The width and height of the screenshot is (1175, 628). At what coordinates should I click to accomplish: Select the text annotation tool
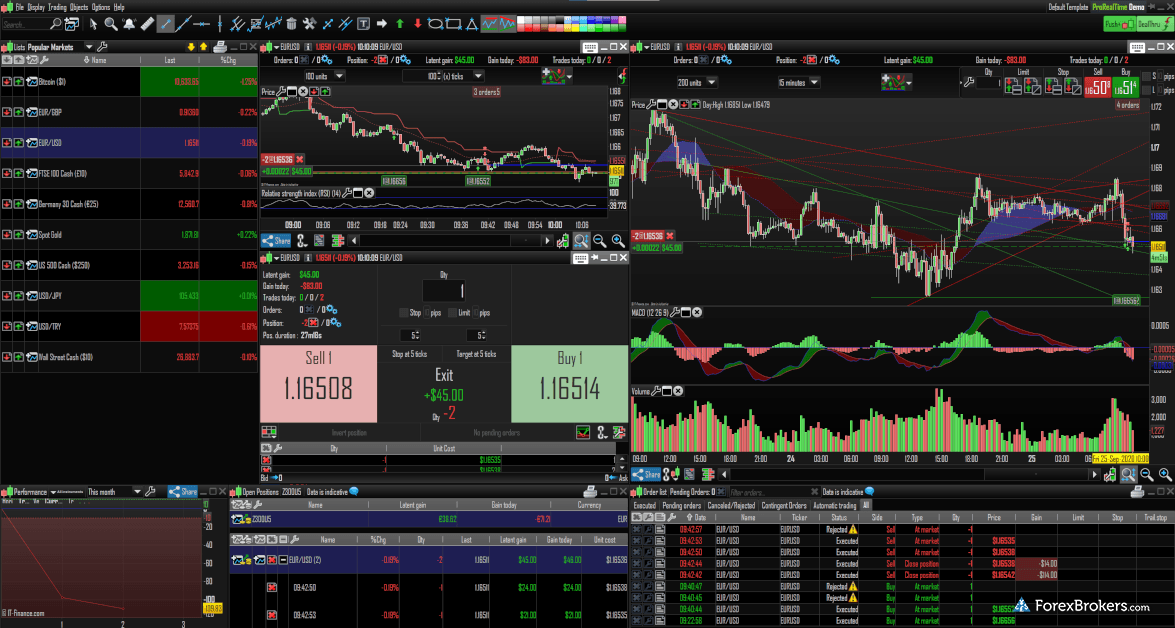click(x=363, y=23)
